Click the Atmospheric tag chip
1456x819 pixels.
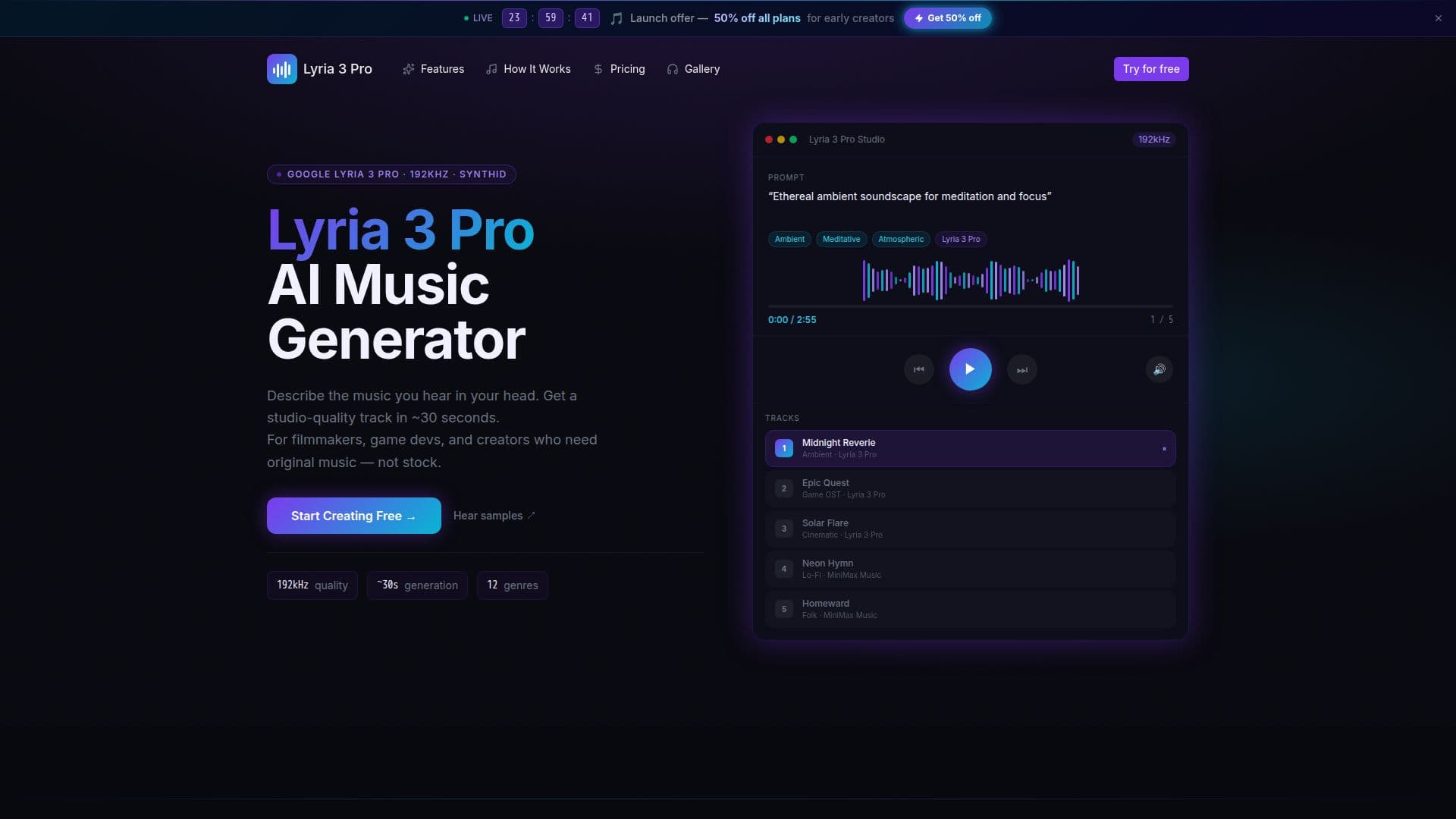901,239
